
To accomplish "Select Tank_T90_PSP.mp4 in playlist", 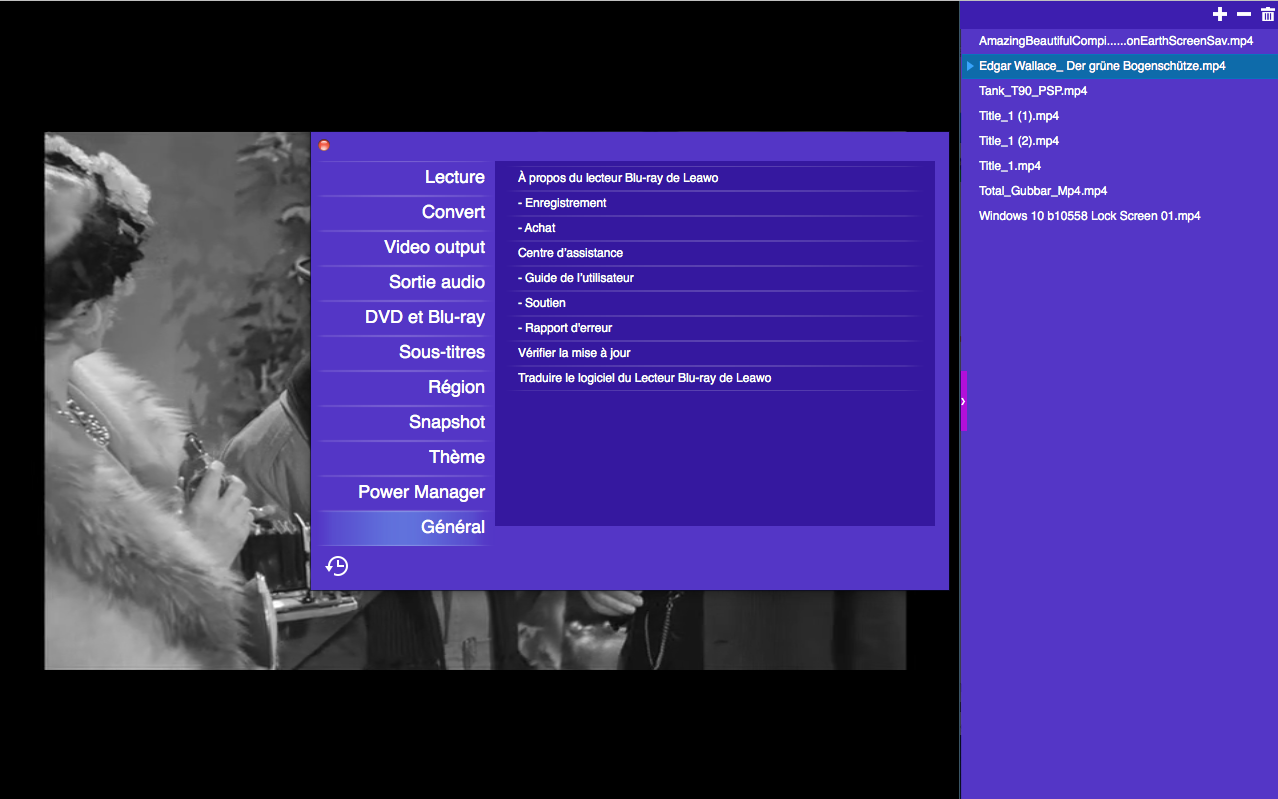I will pyautogui.click(x=1119, y=91).
